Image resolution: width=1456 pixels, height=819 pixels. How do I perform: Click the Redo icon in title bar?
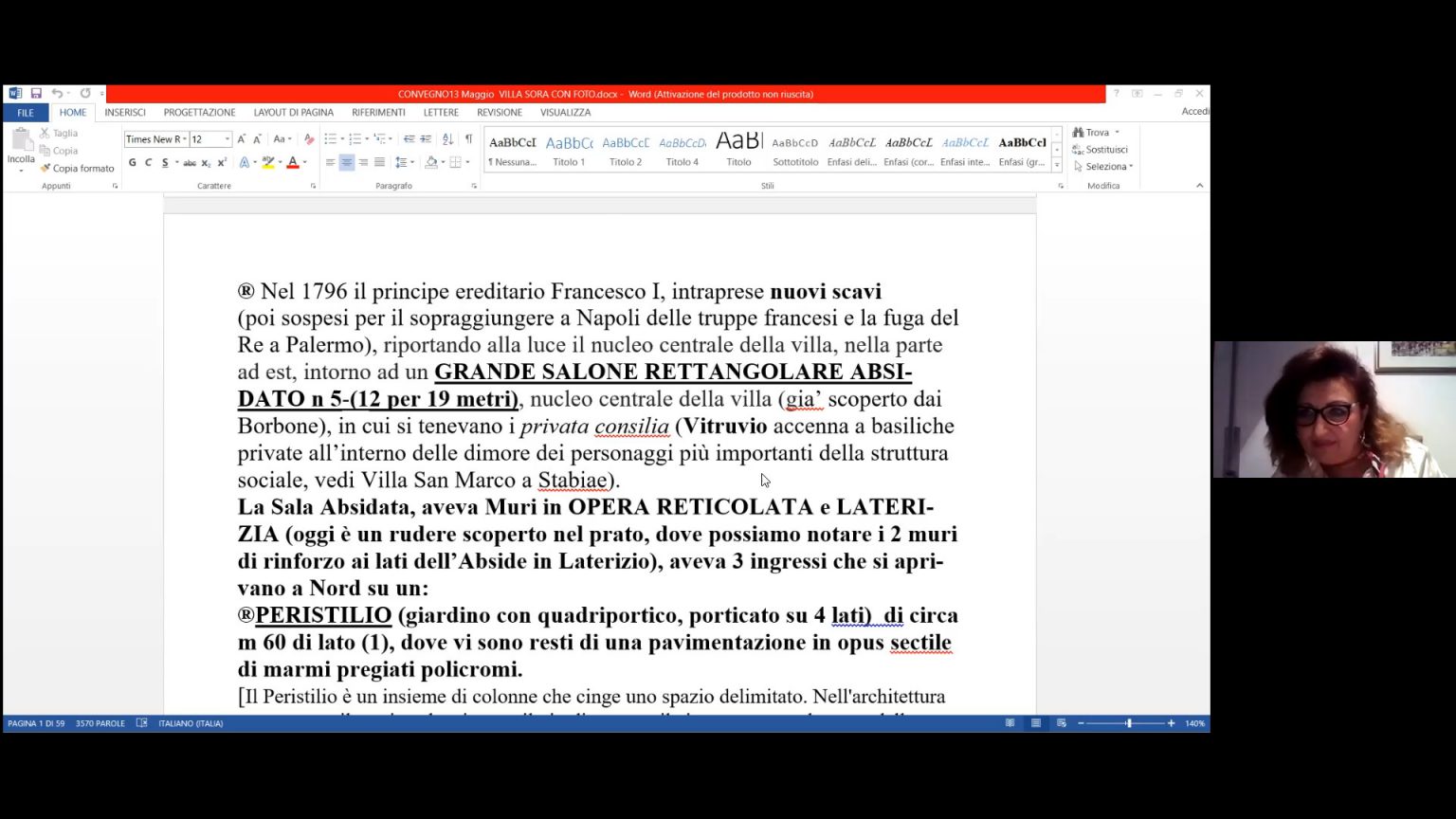(x=85, y=94)
